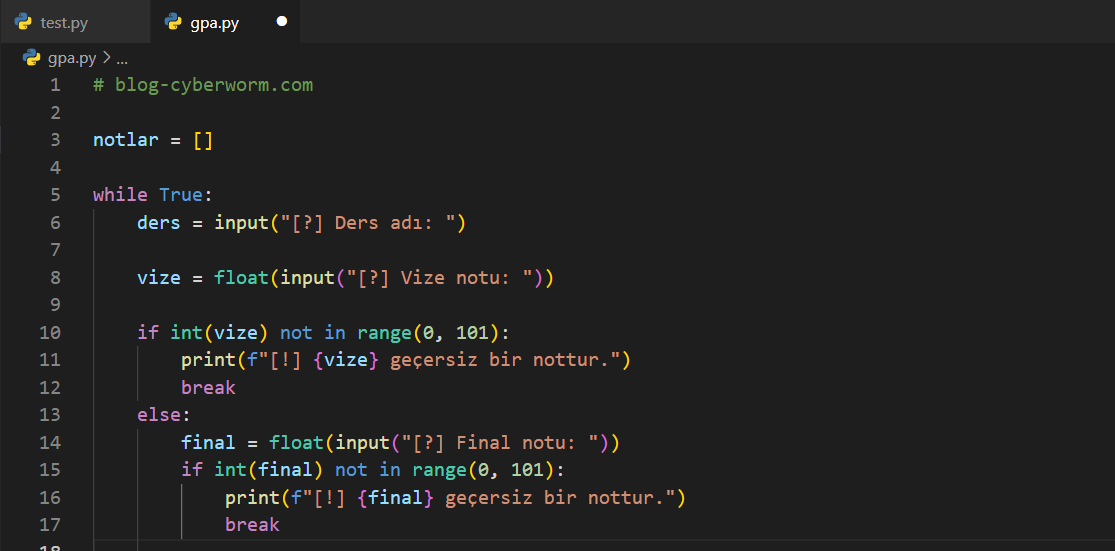This screenshot has width=1115, height=551.
Task: Click the break statement on line 12
Action: pyautogui.click(x=208, y=387)
